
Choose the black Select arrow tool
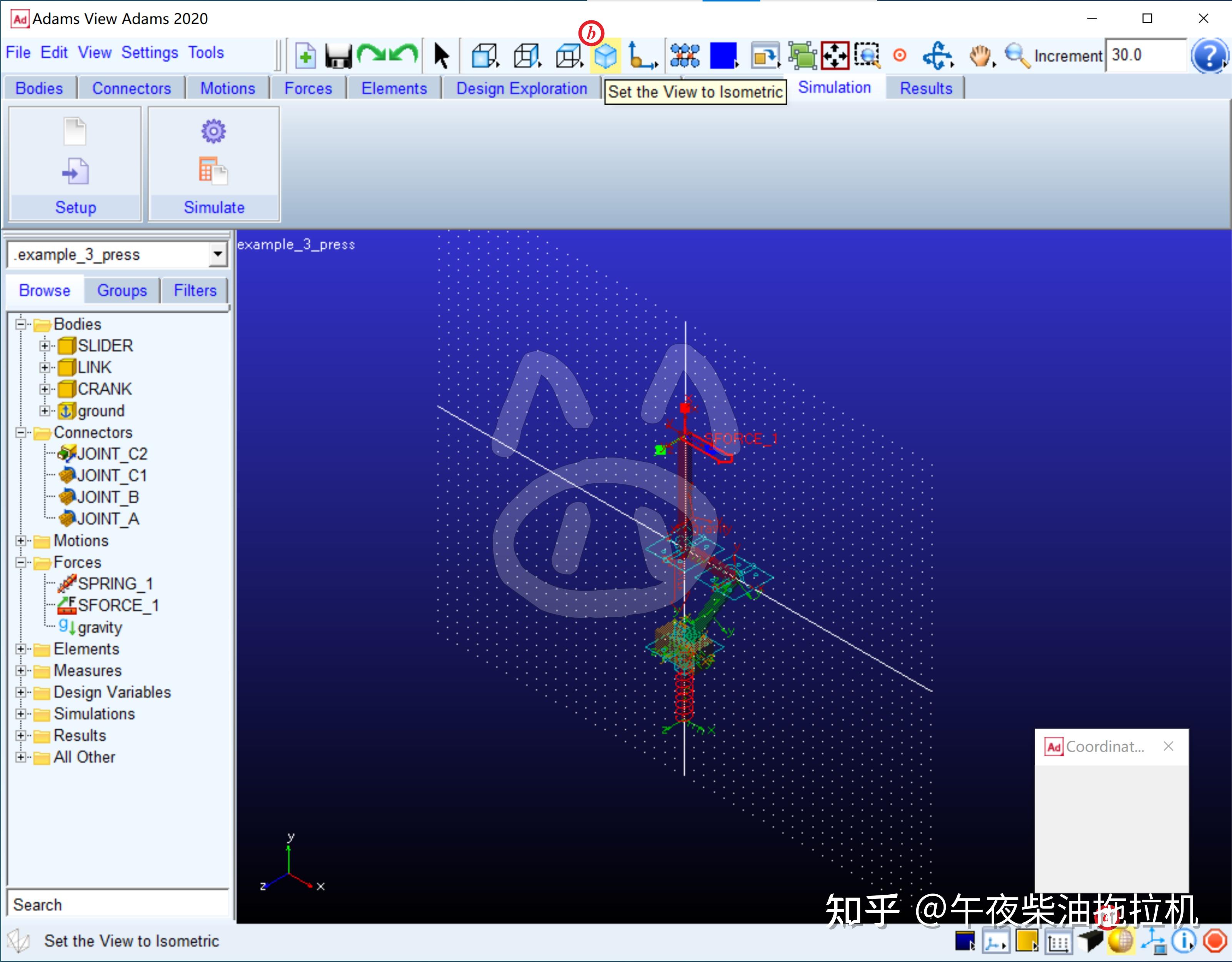pyautogui.click(x=442, y=56)
